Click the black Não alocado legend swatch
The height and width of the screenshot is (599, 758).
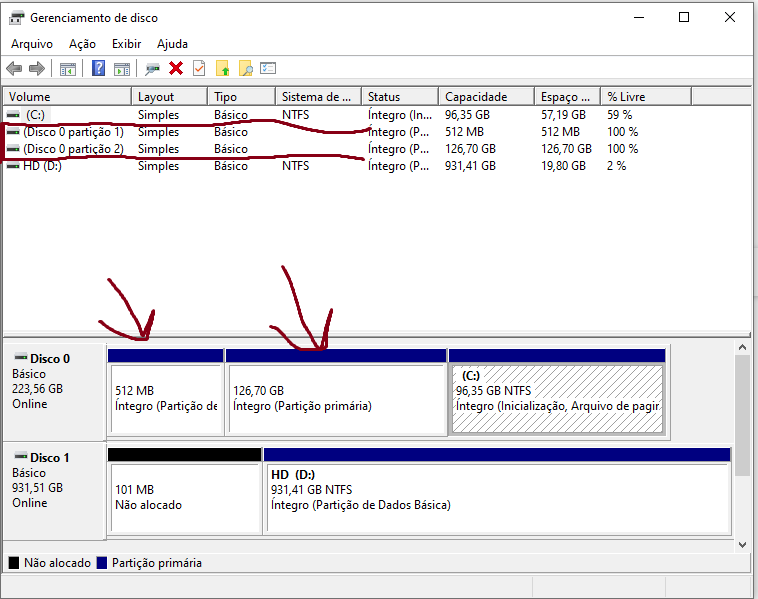[x=14, y=563]
